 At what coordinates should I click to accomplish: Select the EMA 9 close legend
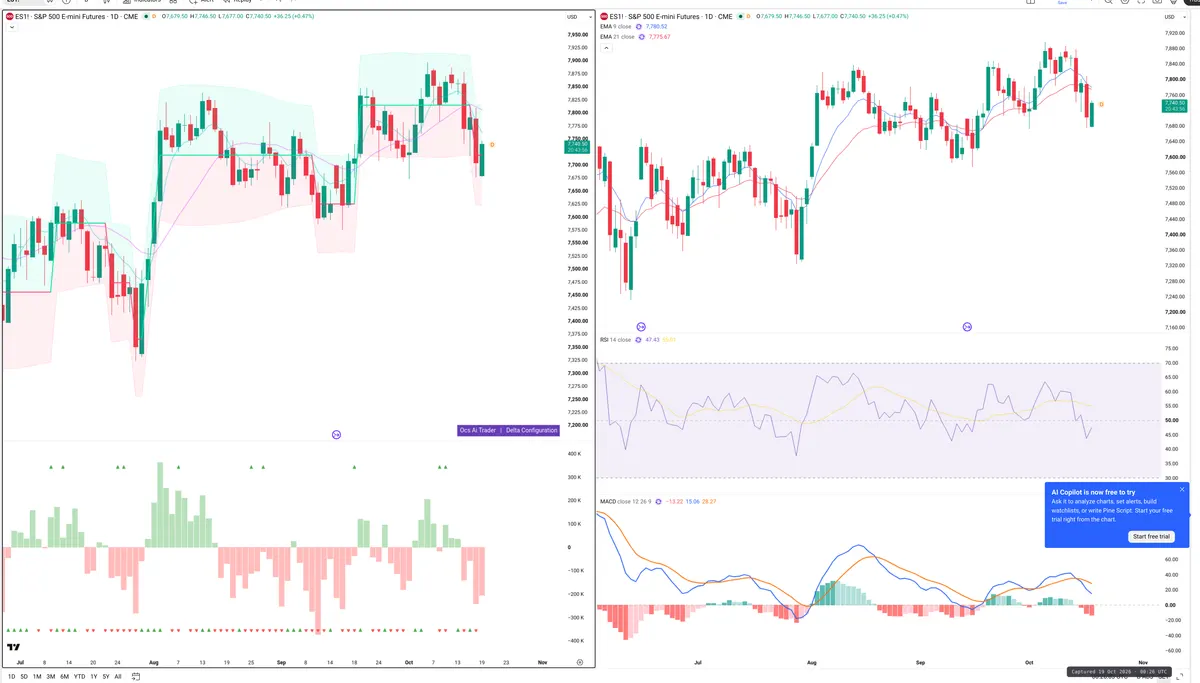(616, 27)
